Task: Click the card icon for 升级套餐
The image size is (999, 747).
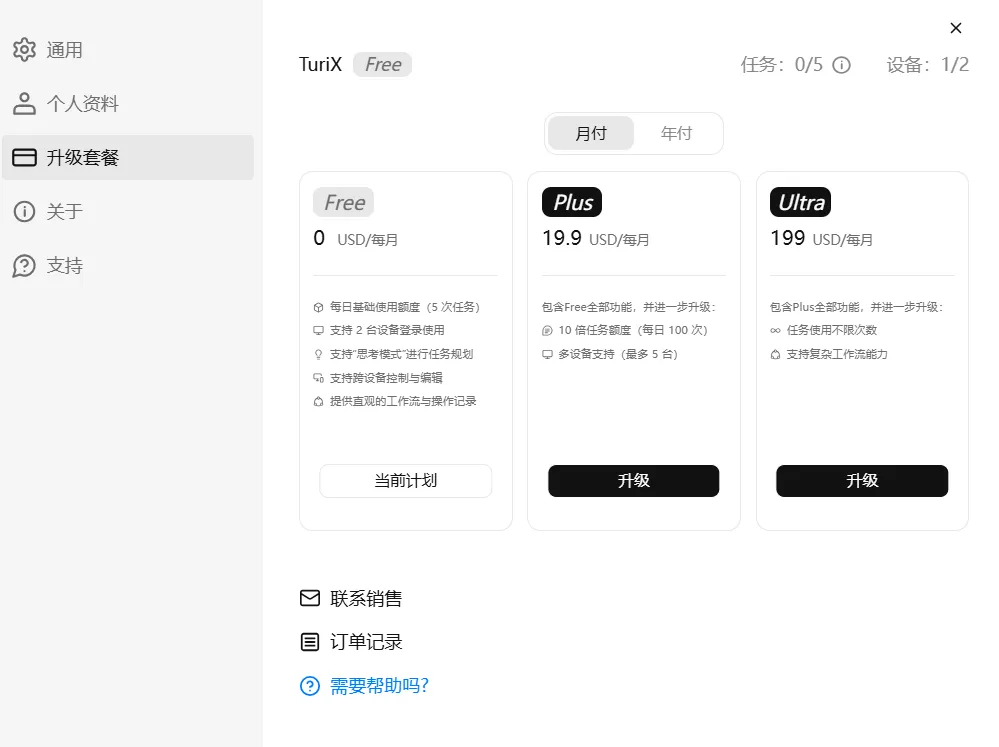Action: 24,158
